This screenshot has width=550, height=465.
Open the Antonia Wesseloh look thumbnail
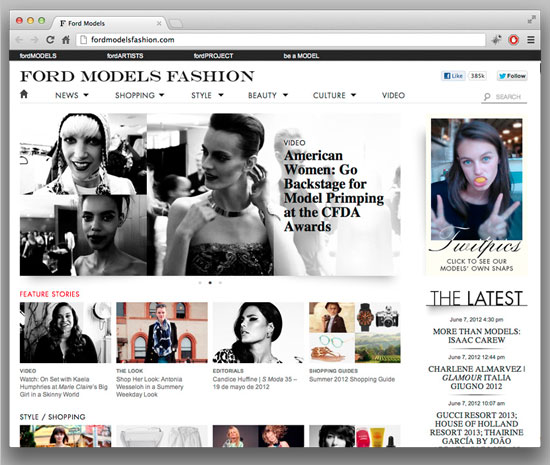click(162, 332)
